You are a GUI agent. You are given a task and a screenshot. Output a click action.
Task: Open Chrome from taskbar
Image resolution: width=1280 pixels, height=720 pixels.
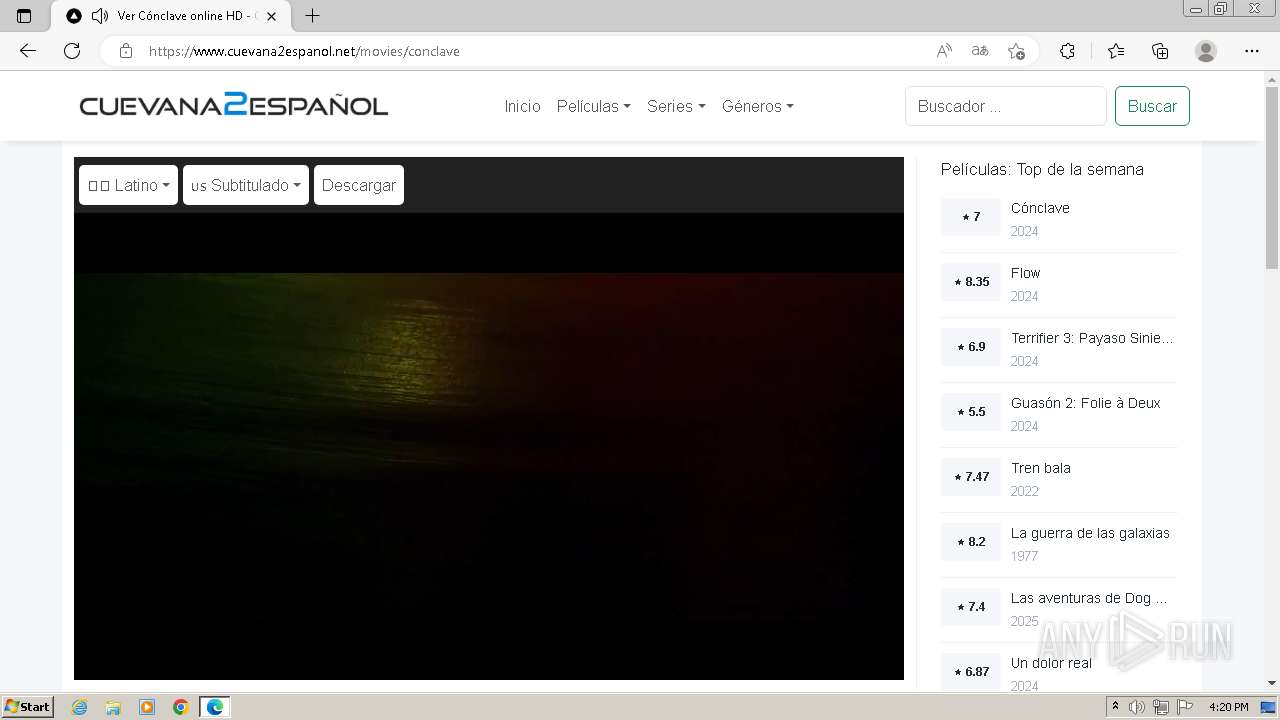(181, 707)
